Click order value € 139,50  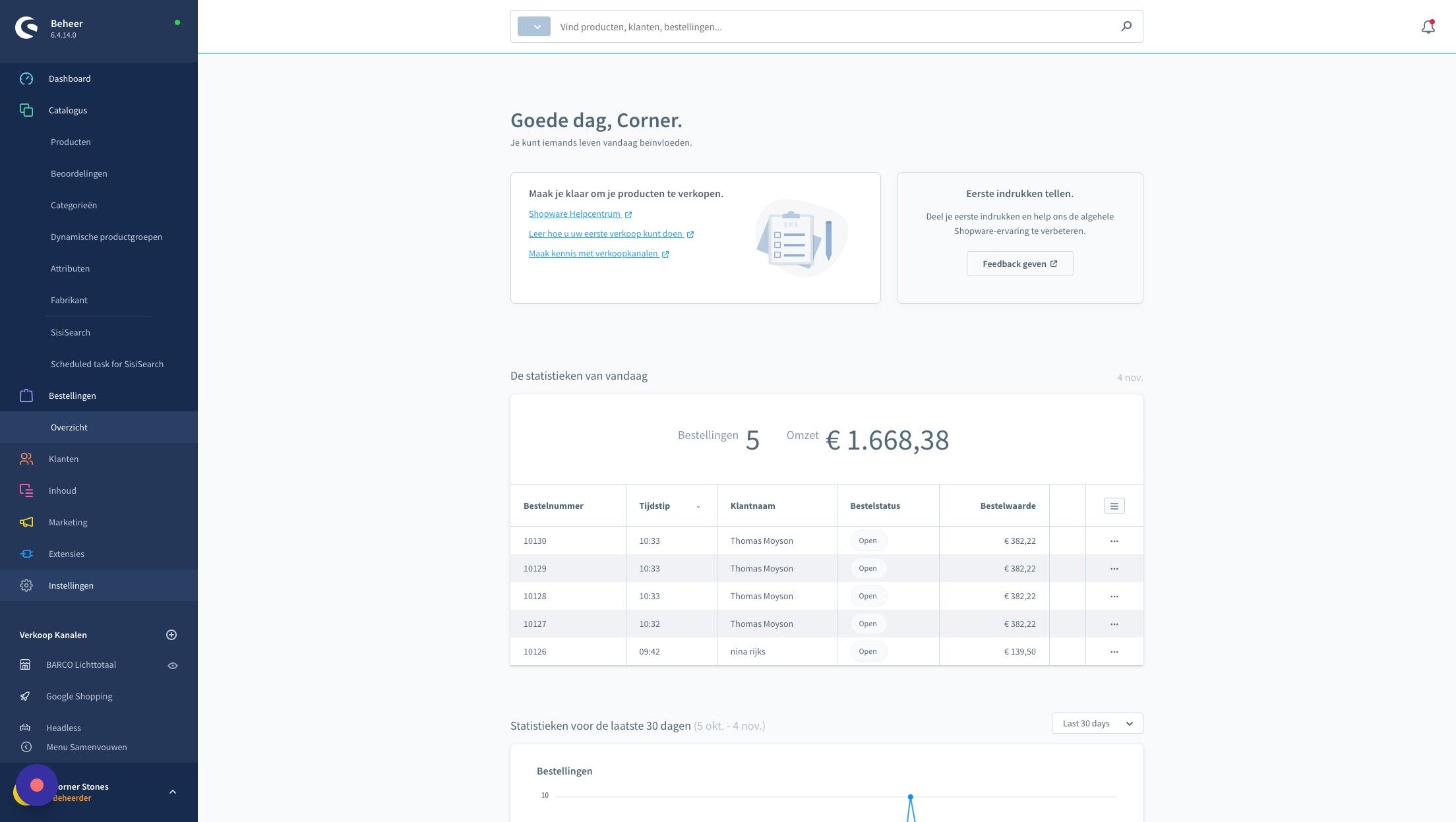click(x=1019, y=651)
